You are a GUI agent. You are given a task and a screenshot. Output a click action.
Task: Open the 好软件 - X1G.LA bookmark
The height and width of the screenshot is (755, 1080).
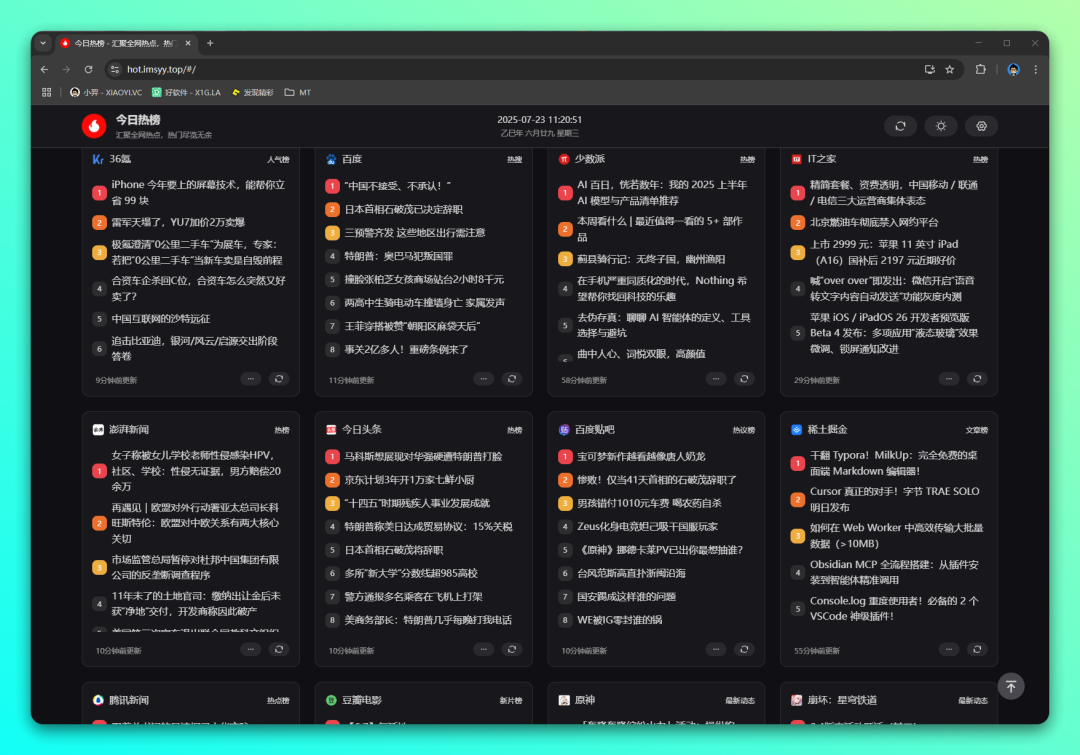(x=187, y=92)
